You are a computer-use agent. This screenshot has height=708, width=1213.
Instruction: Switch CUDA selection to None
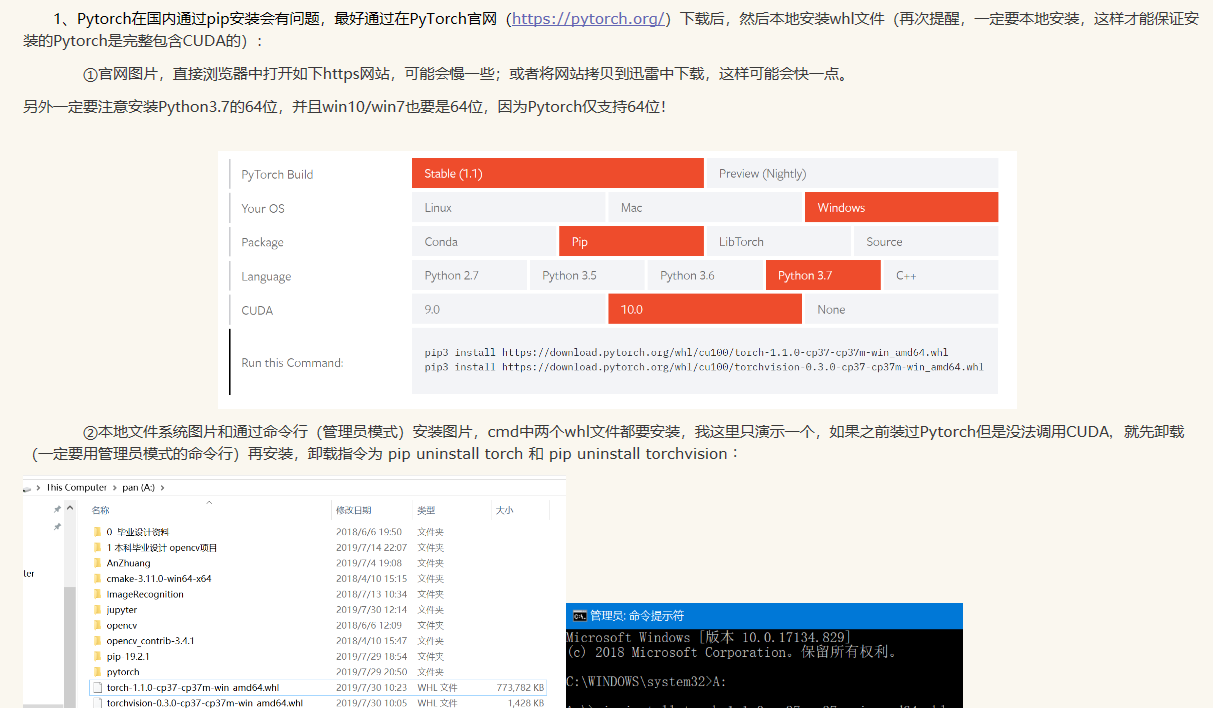(899, 308)
